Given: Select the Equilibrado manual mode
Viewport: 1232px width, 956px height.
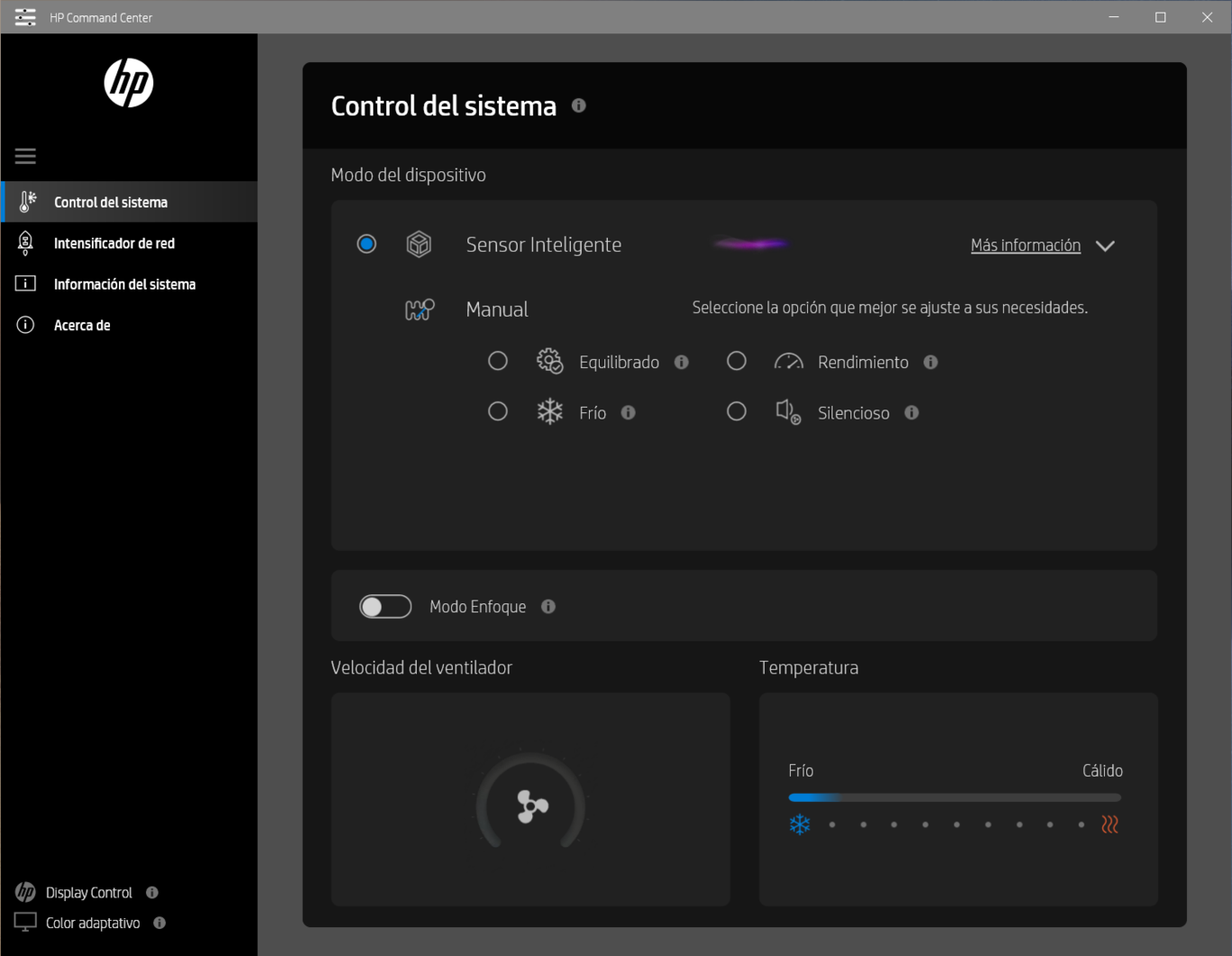Looking at the screenshot, I should pos(498,362).
